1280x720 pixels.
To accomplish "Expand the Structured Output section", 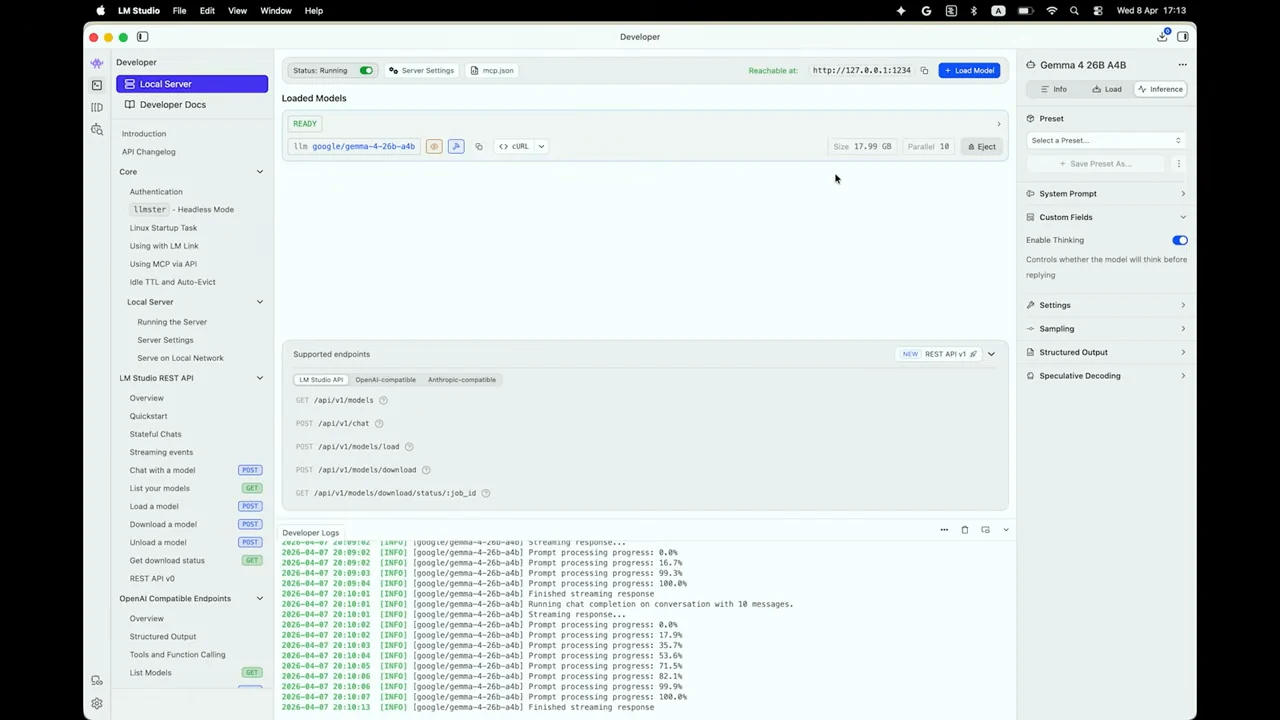I will click(1106, 352).
